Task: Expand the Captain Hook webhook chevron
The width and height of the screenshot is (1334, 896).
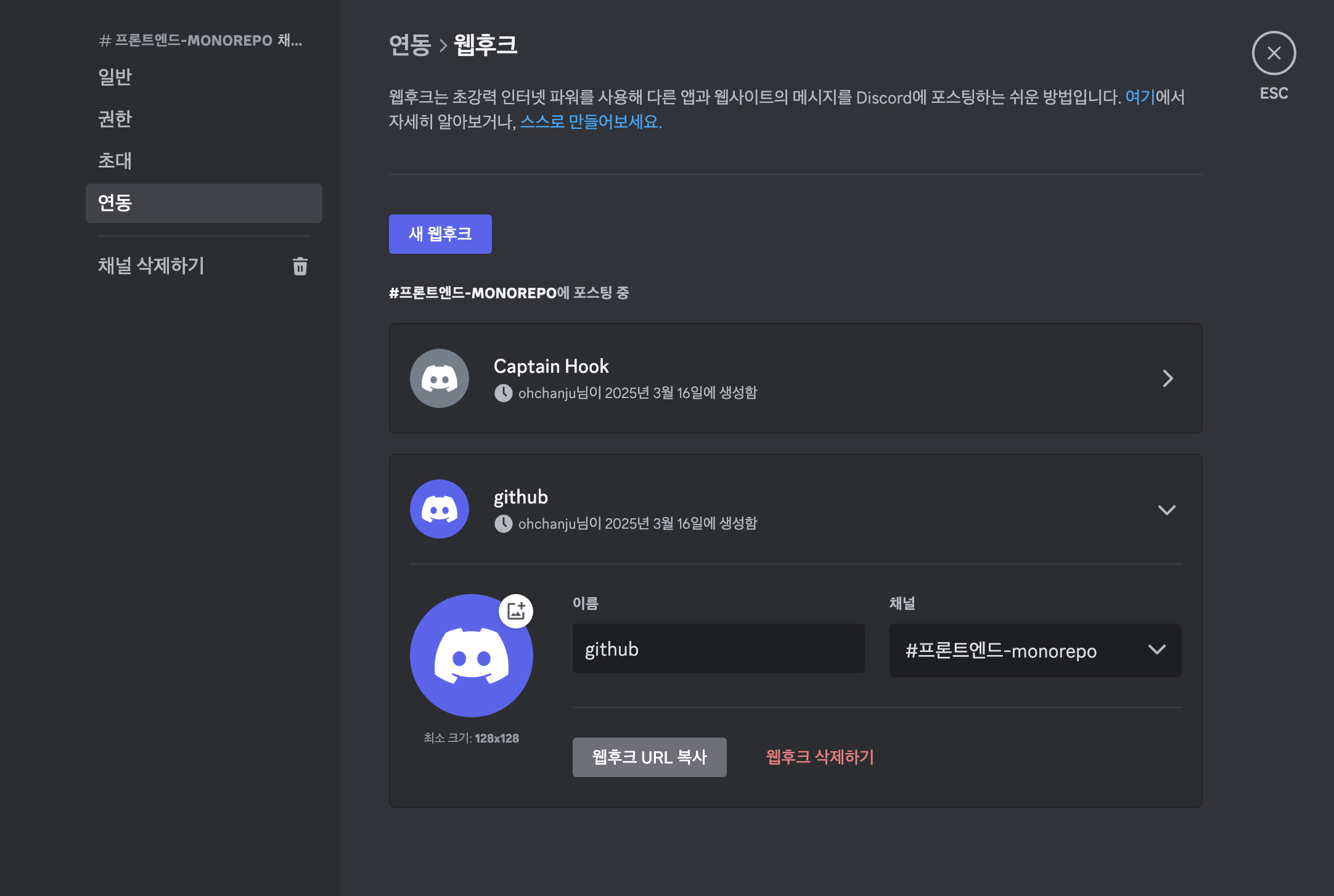Action: [1167, 378]
